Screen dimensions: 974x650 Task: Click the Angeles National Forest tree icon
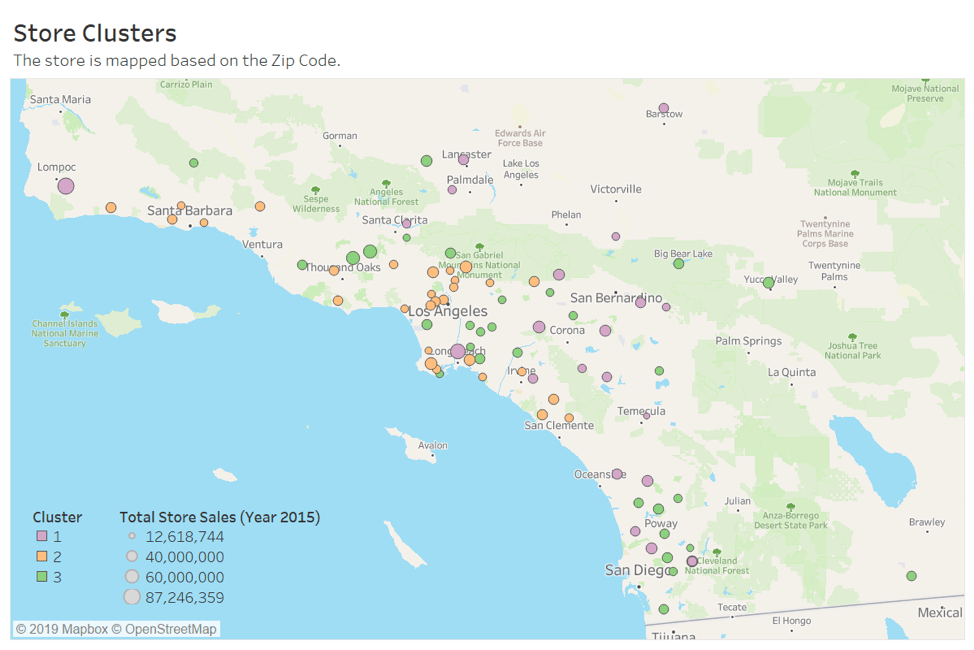pos(386,182)
